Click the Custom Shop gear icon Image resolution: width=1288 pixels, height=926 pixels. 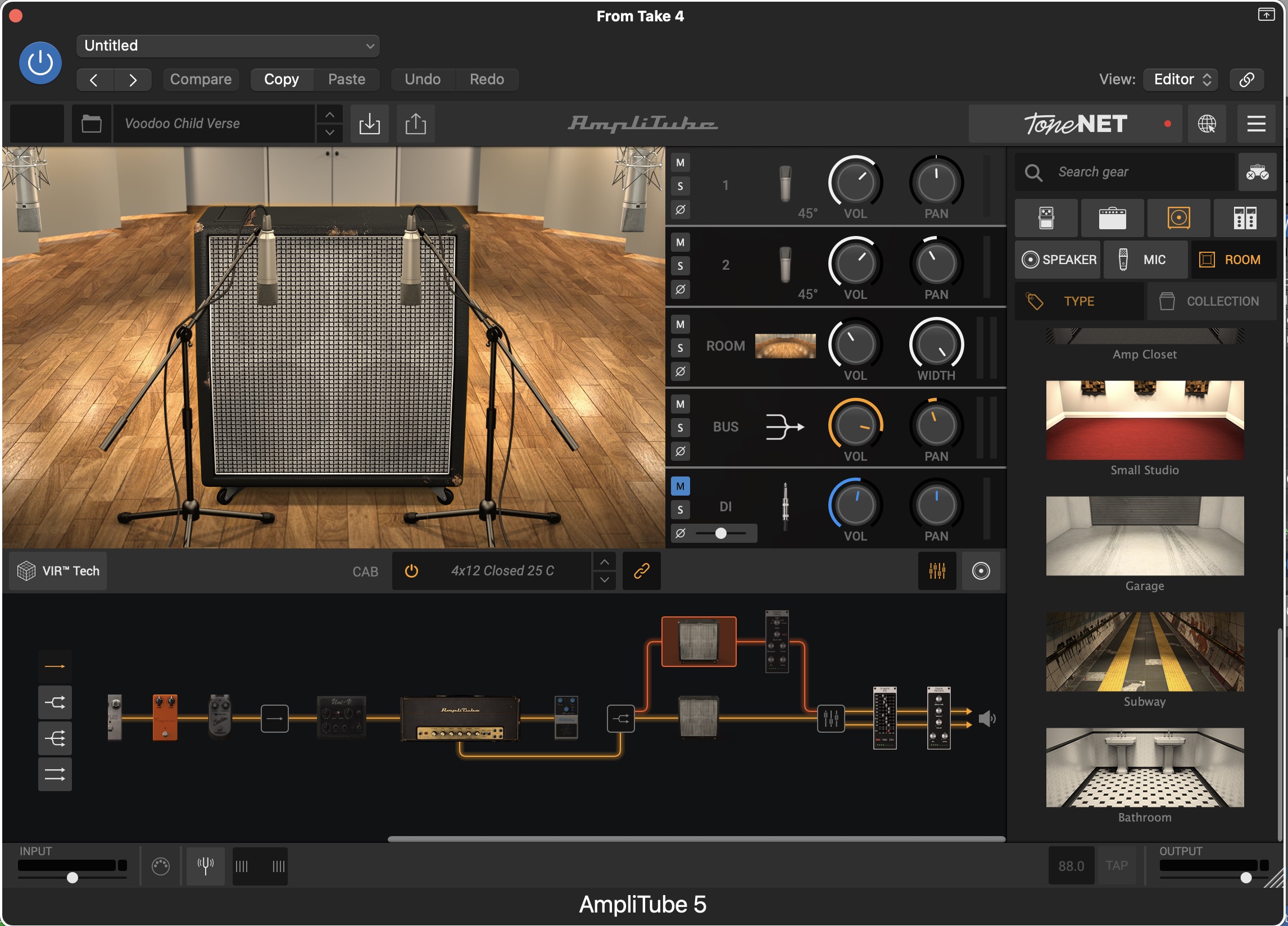1257,172
